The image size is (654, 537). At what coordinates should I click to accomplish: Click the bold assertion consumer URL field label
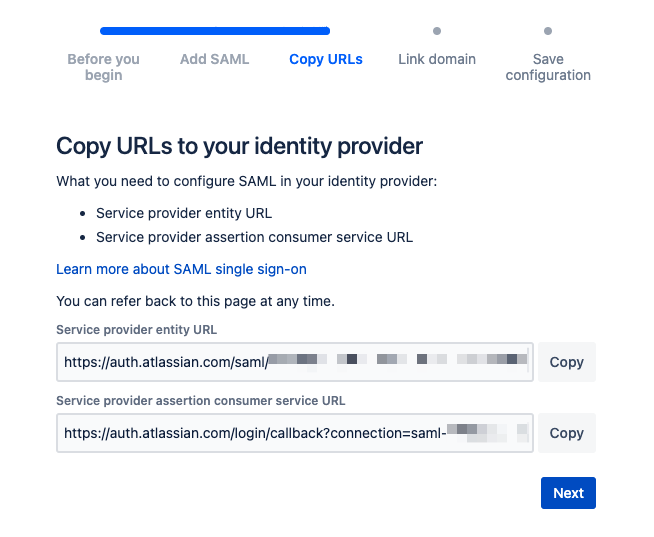[x=201, y=400]
